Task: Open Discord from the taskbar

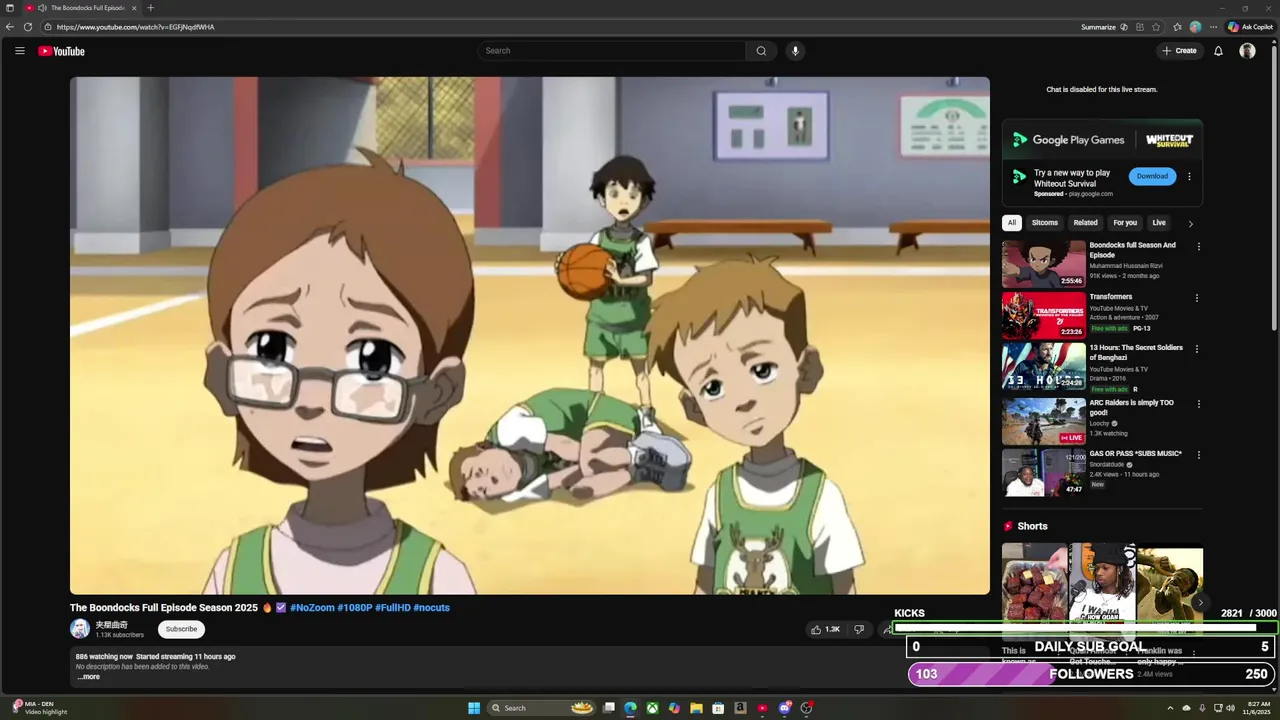Action: (x=784, y=708)
